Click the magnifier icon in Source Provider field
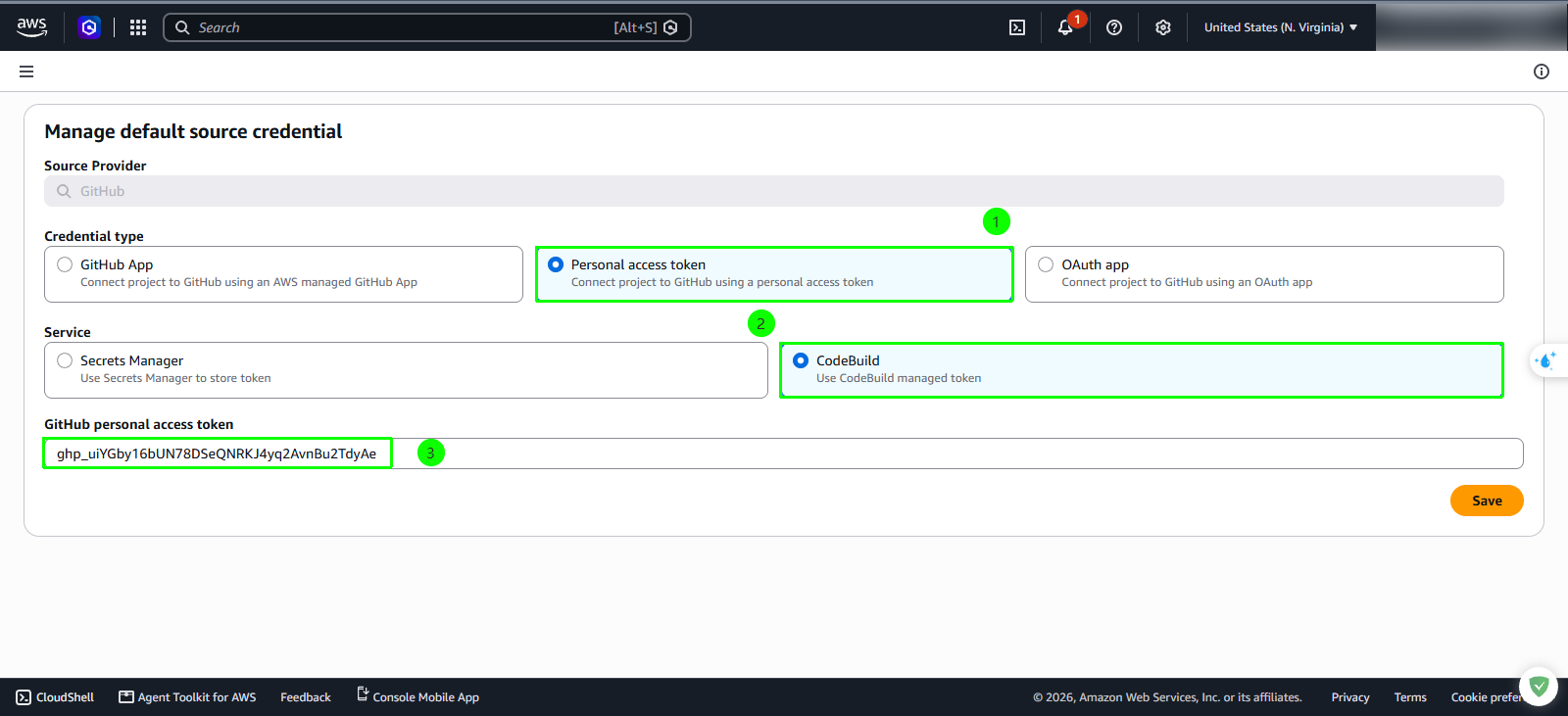This screenshot has height=716, width=1568. pos(64,191)
